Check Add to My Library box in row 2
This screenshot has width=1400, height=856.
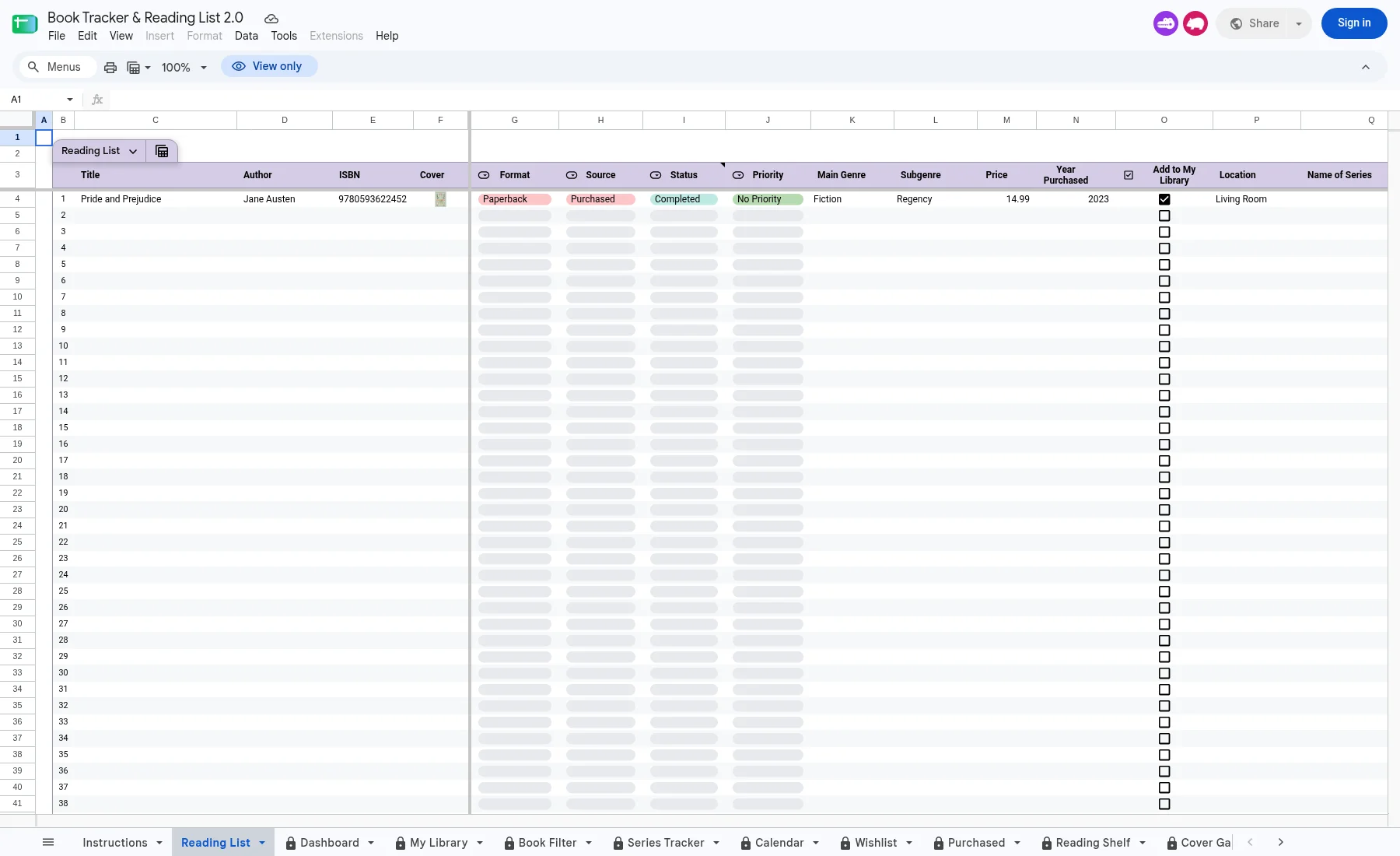1164,216
